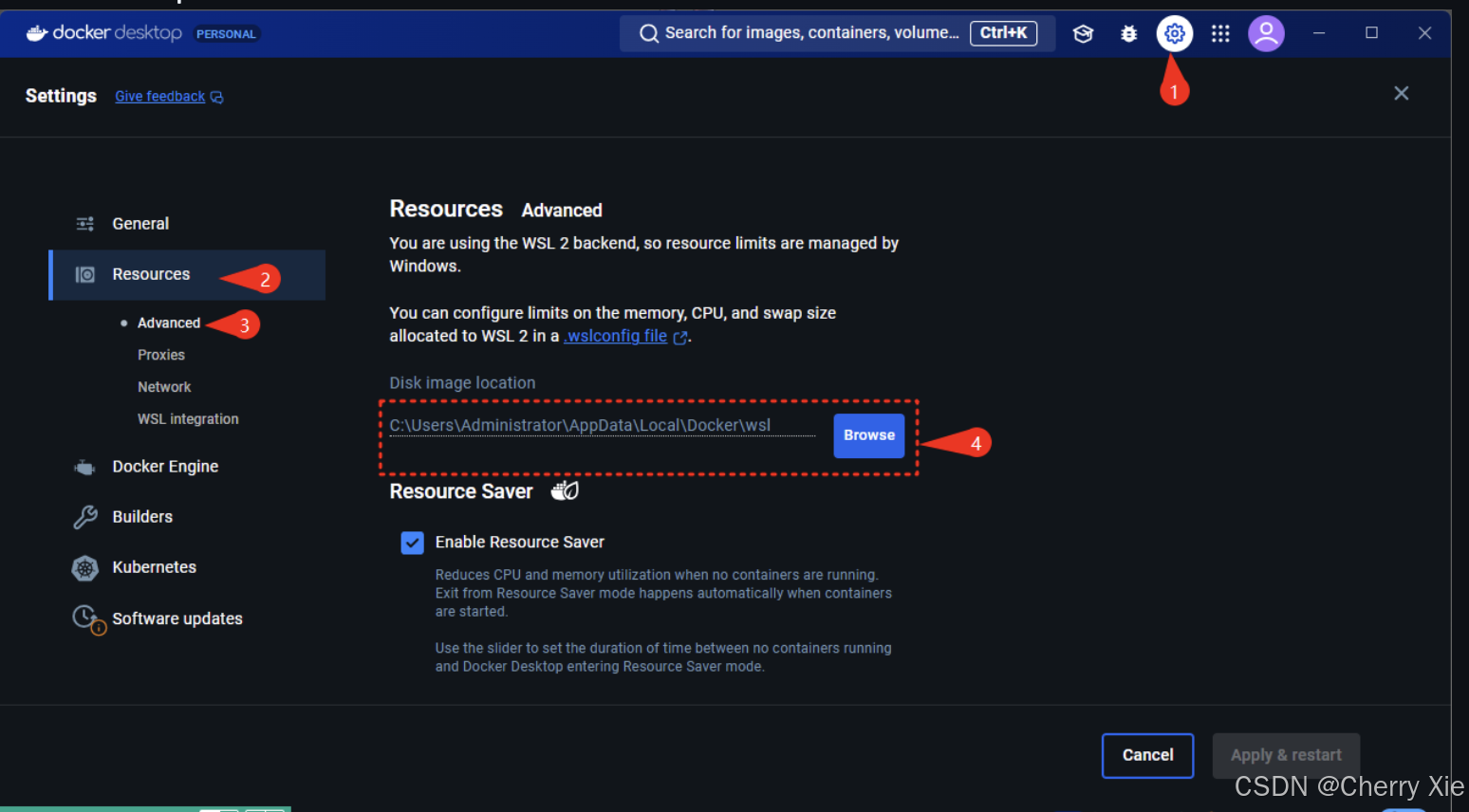Click the Disk image location label
This screenshot has height=812, width=1469.
coord(462,383)
